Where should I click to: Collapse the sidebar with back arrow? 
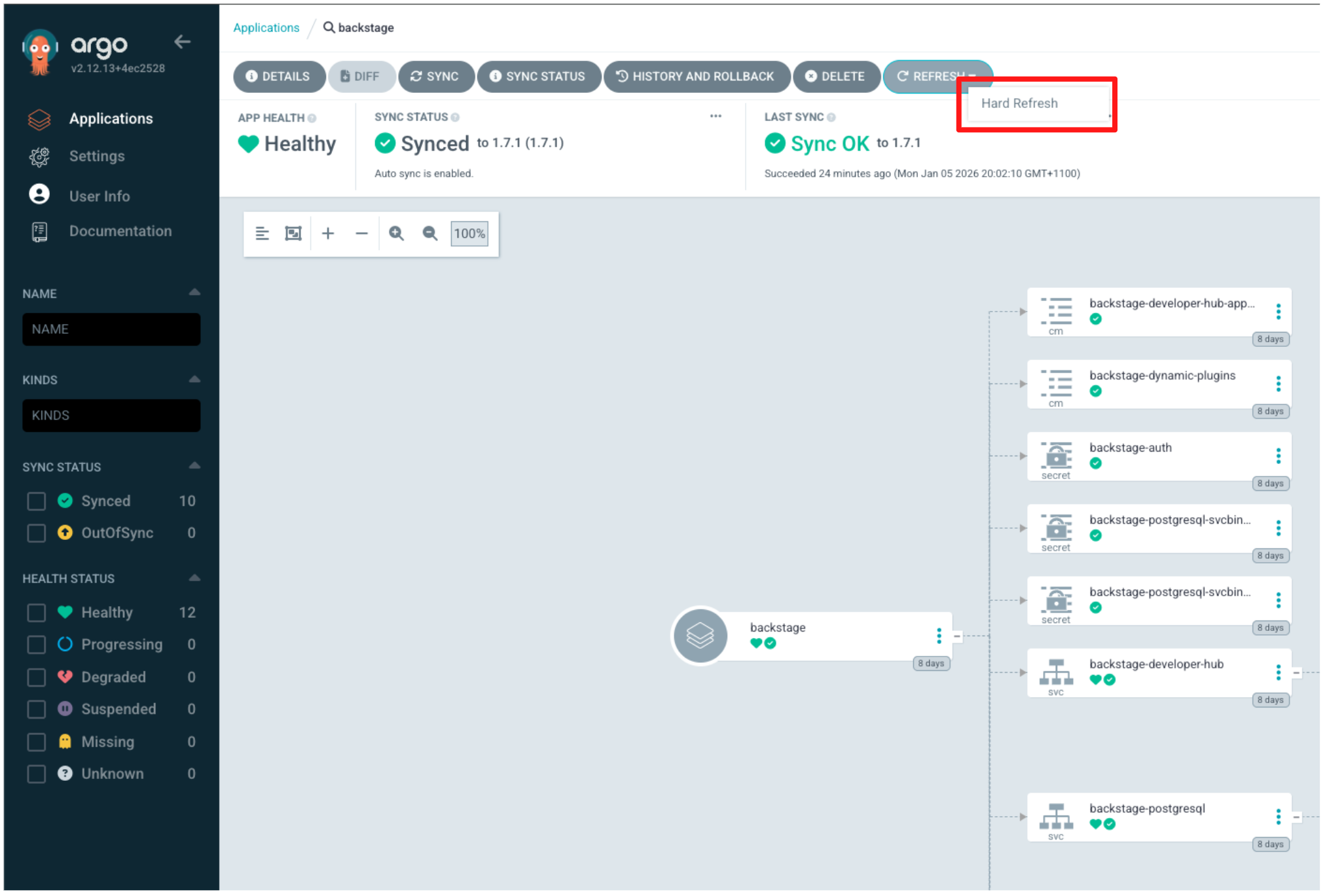183,42
